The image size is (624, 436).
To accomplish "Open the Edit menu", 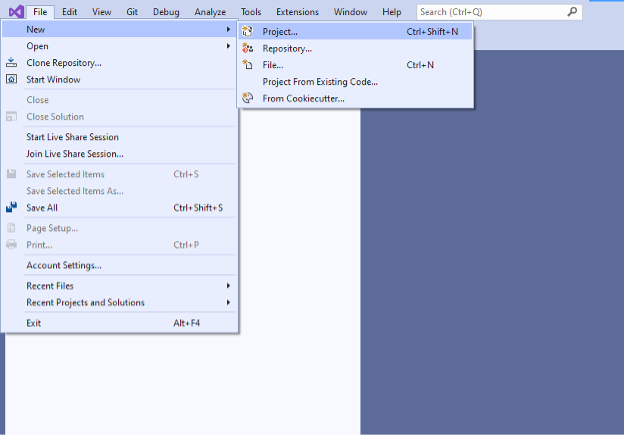I will [x=69, y=12].
